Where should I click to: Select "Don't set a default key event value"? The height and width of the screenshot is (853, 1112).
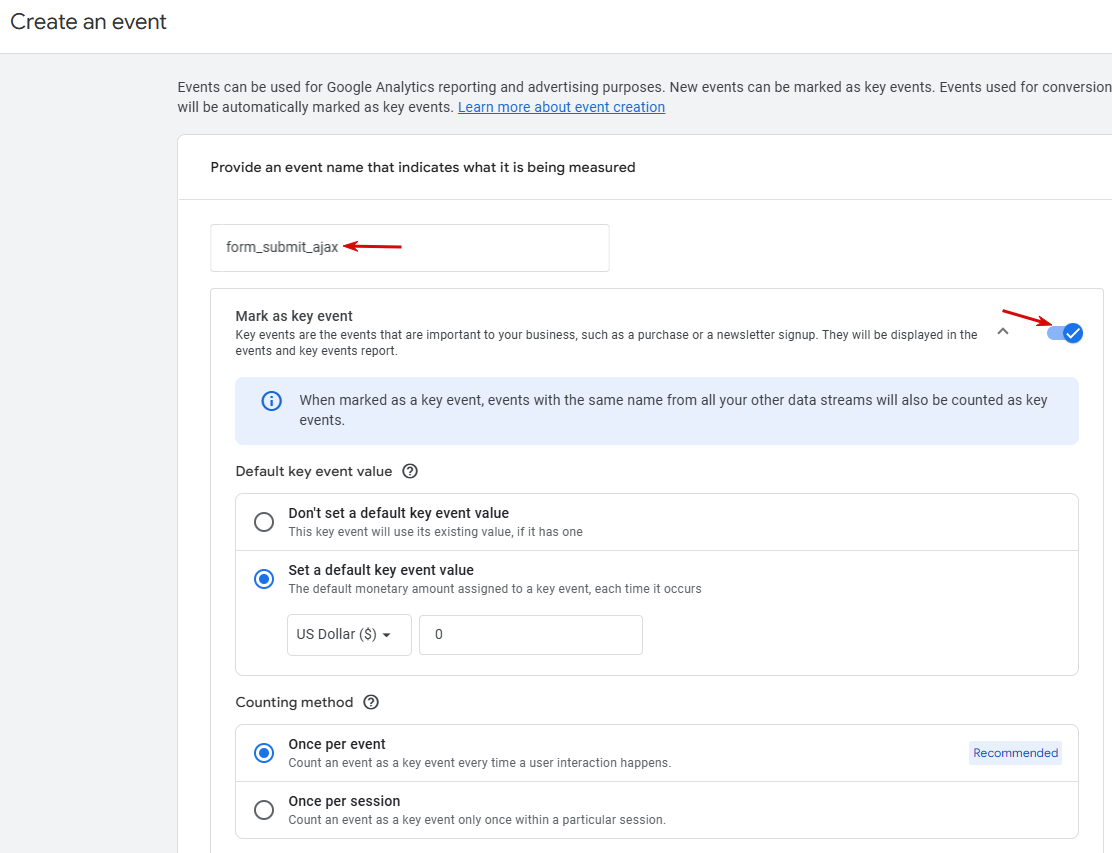tap(264, 522)
